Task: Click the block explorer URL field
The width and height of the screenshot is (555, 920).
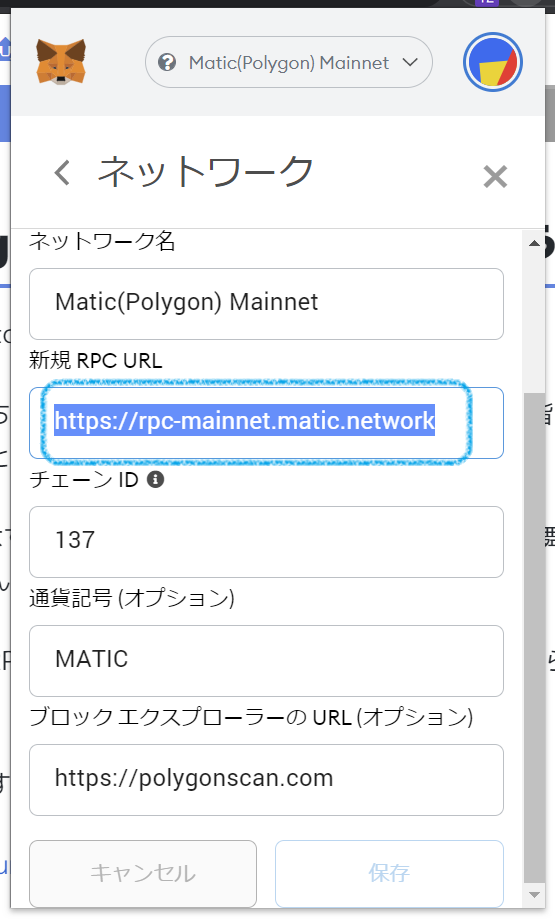Action: pos(266,780)
